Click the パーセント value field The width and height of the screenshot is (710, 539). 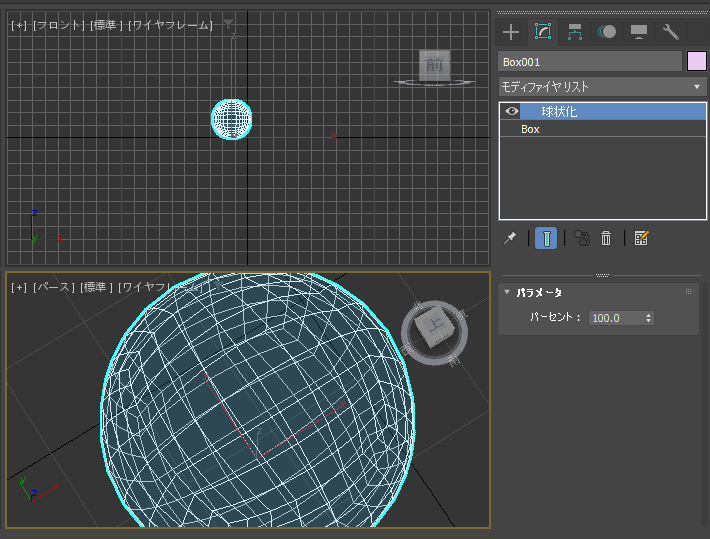click(x=616, y=318)
